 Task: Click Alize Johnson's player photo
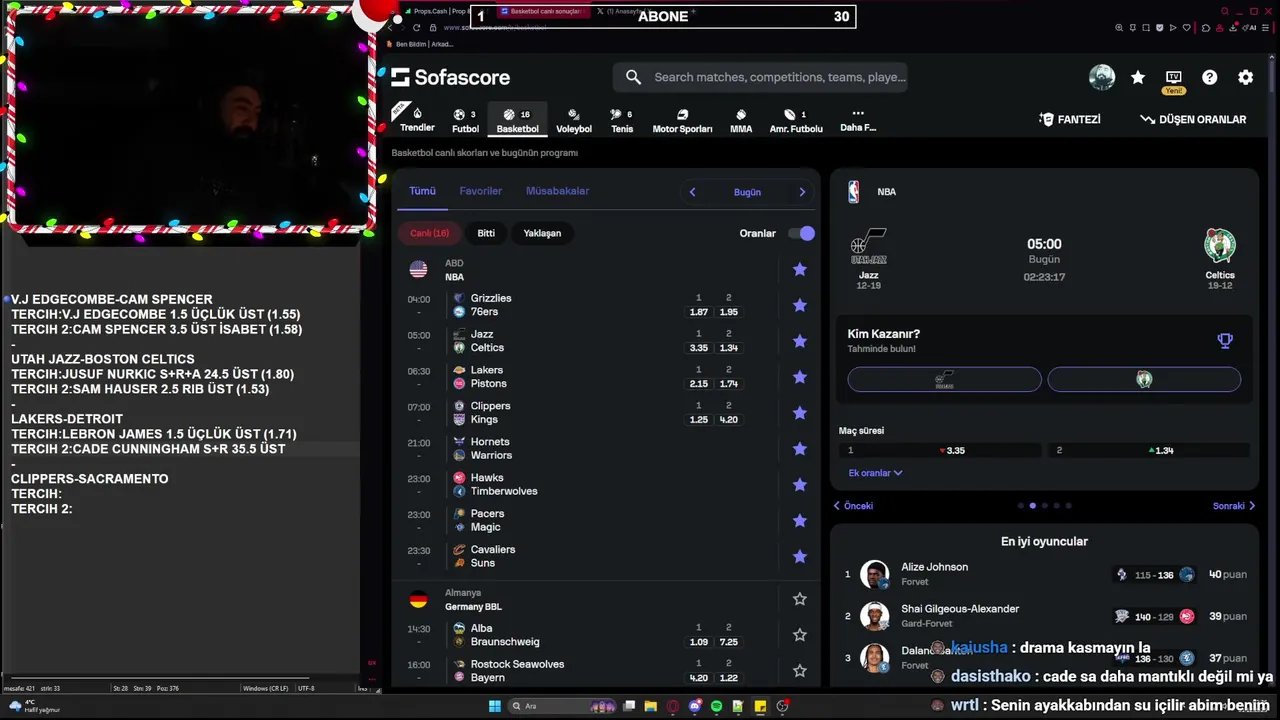[x=875, y=575]
